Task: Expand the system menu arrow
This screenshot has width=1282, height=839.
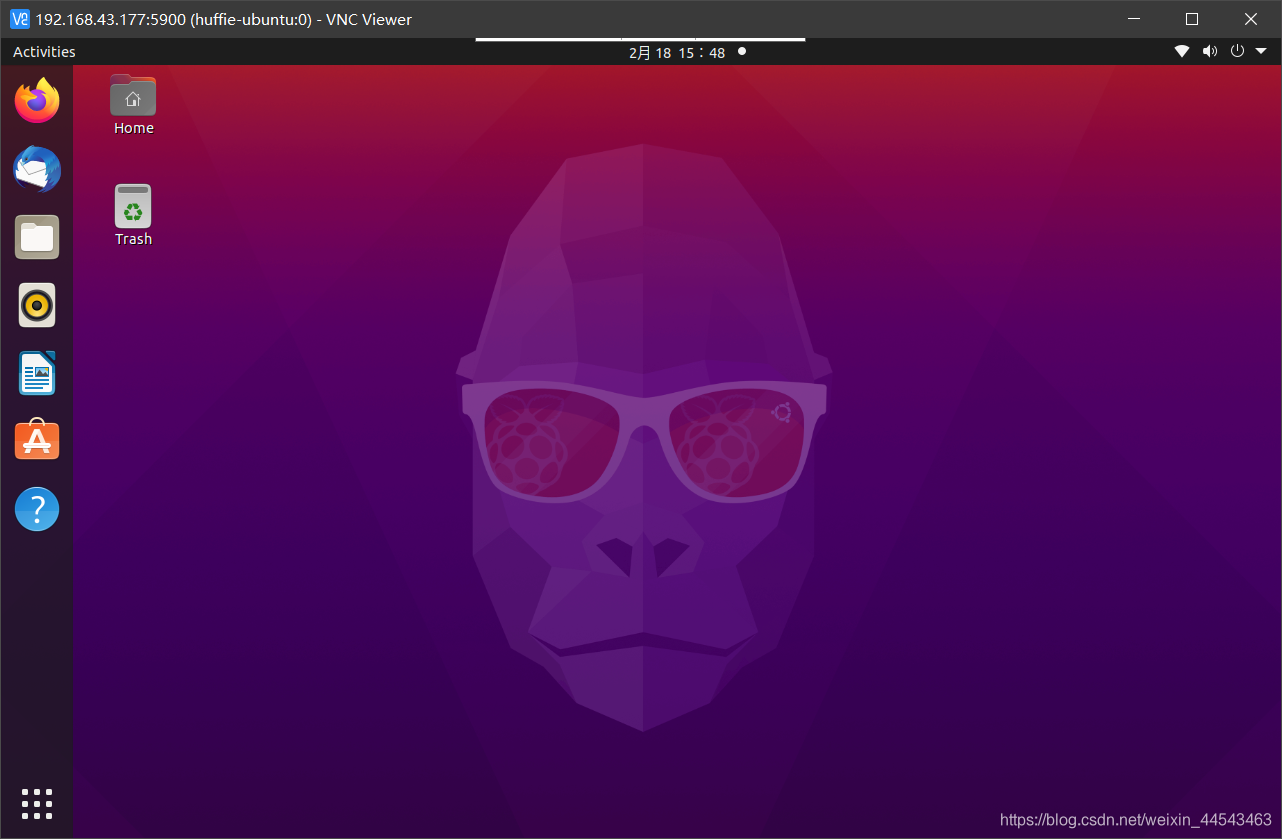Action: pyautogui.click(x=1259, y=52)
